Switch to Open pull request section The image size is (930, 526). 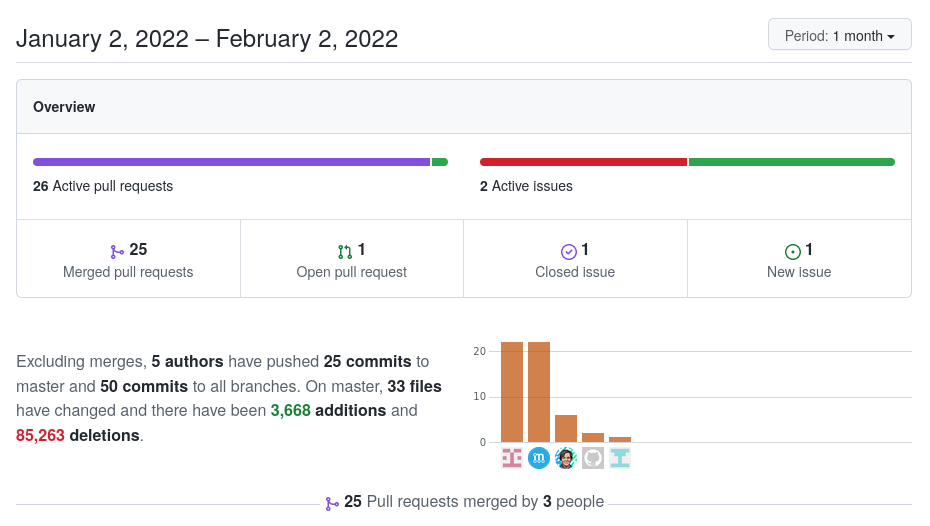pos(352,272)
